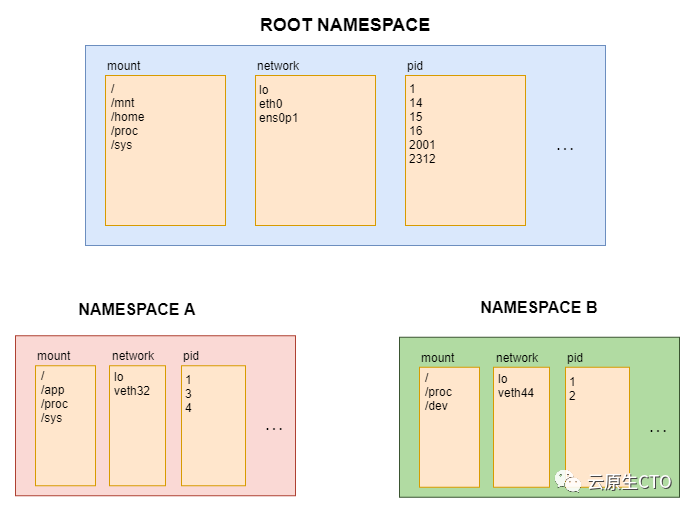Select the pid label in Namespace A
Screen dimensions: 695x513
pos(191,356)
